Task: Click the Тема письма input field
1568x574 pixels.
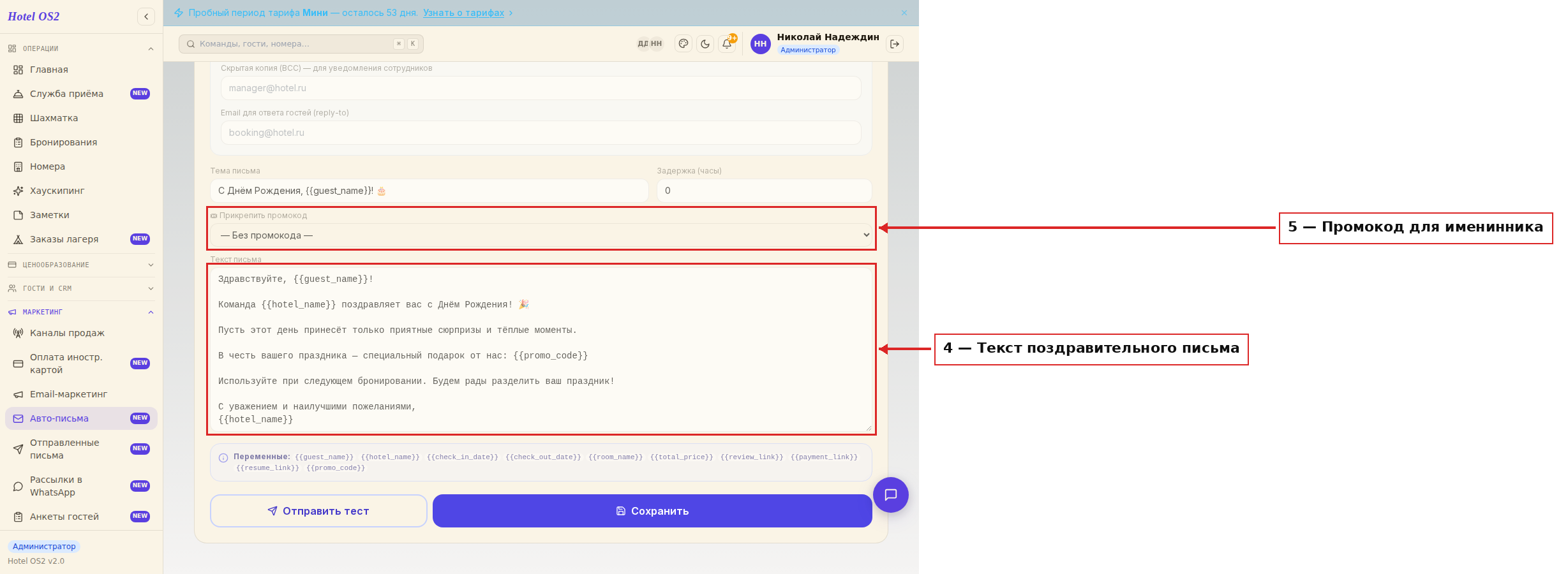Action: pos(429,191)
